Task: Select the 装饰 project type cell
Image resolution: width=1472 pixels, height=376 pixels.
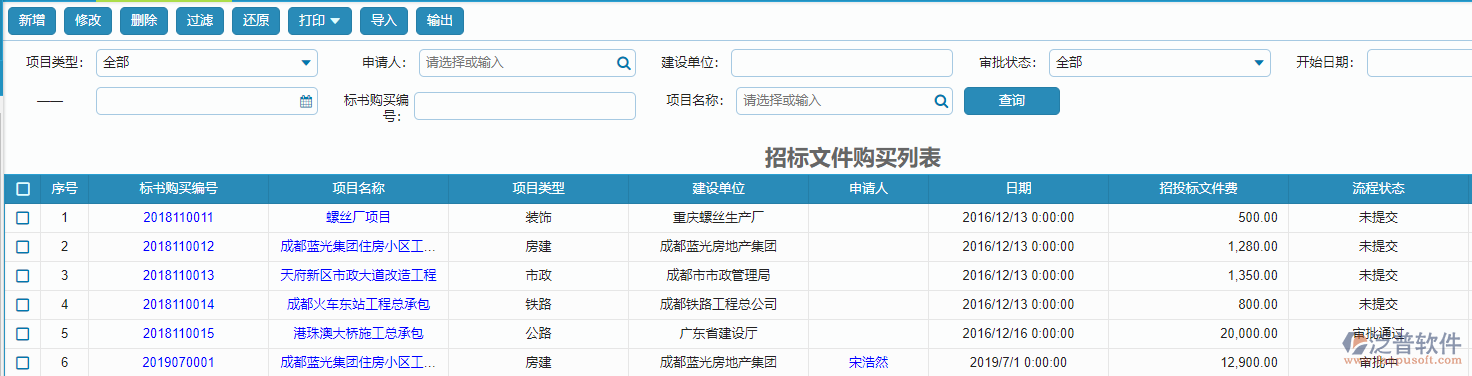Action: 539,217
